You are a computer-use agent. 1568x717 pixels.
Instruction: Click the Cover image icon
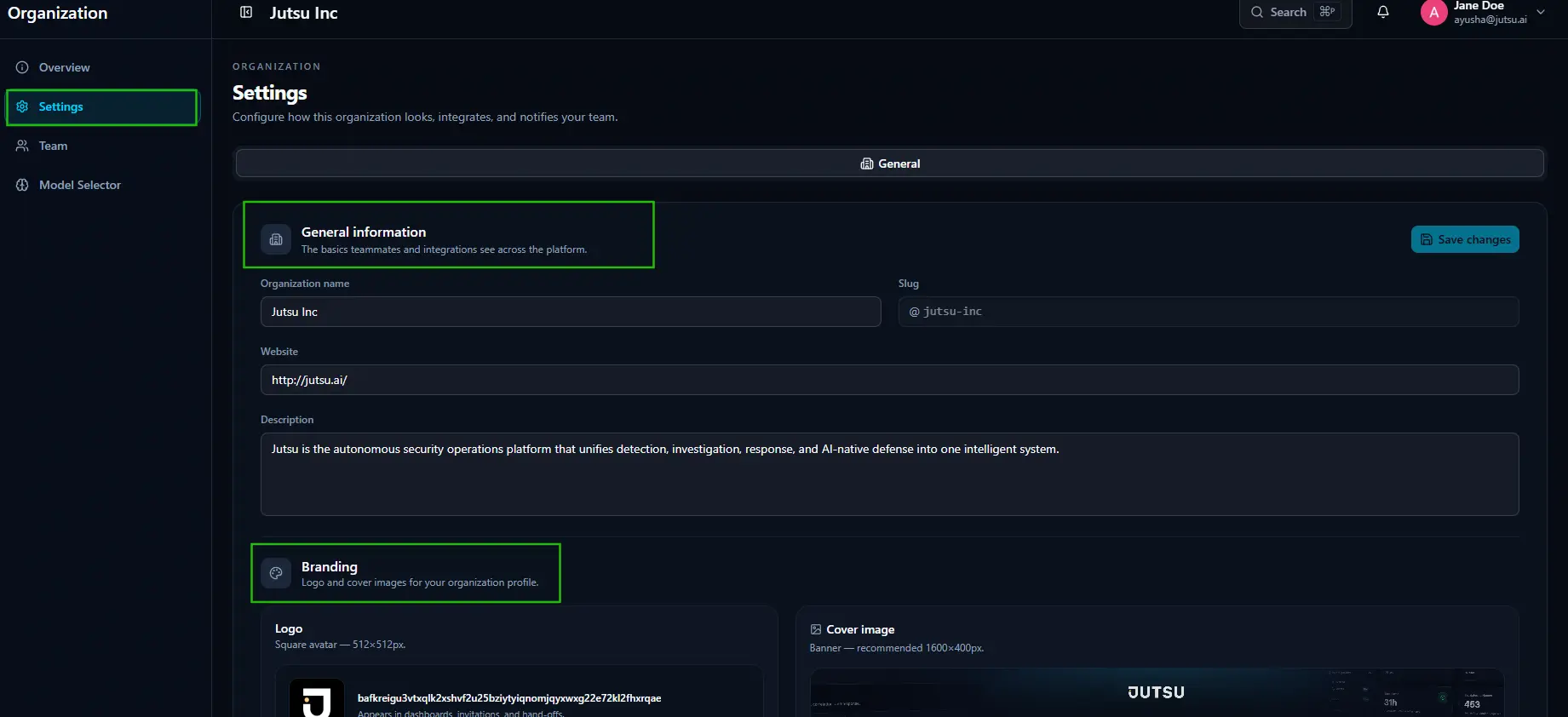[x=816, y=629]
